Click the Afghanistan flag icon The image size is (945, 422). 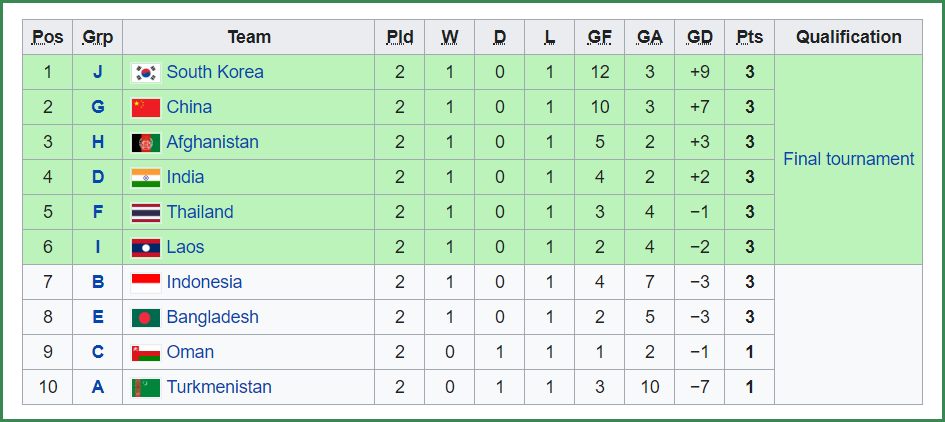point(146,142)
